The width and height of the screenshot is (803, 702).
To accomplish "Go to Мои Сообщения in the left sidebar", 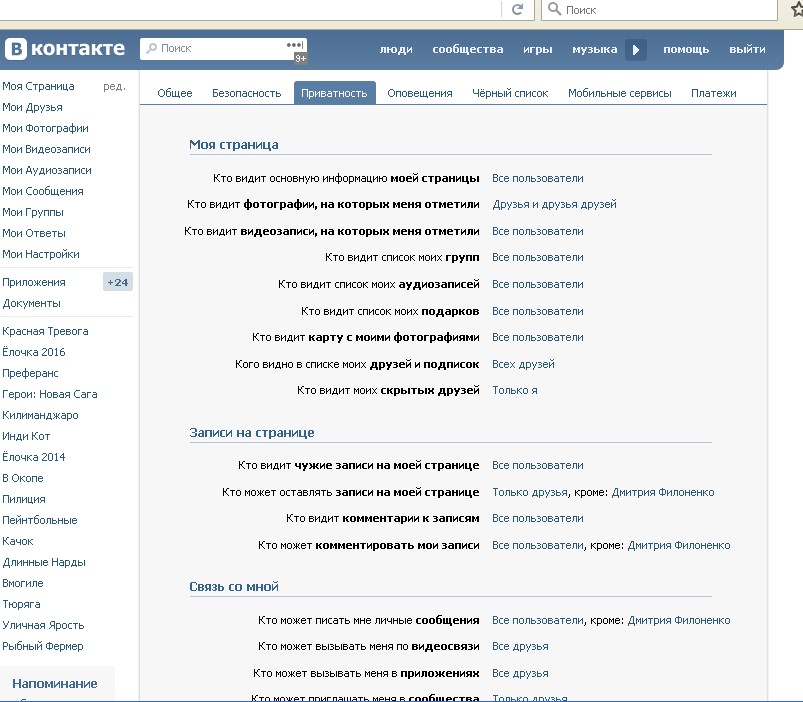I will [x=43, y=191].
